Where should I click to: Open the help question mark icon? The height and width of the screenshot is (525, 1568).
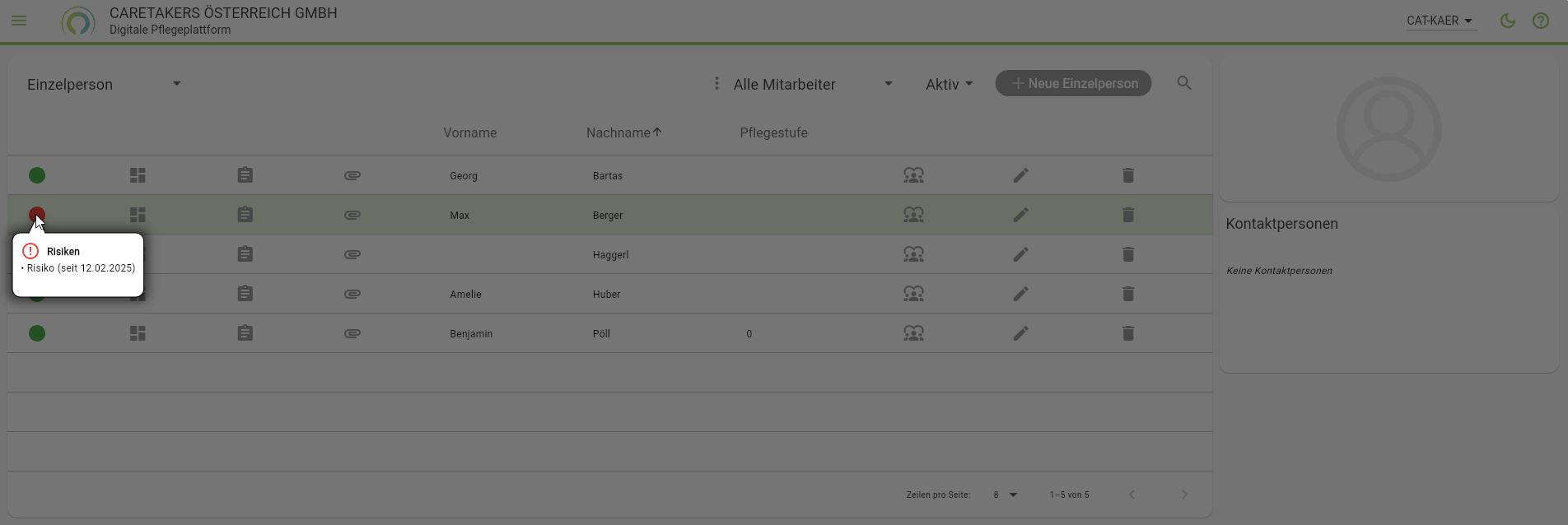click(1541, 21)
